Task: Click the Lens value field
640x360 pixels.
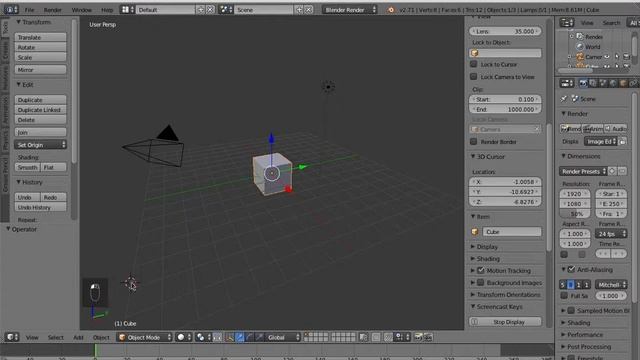Action: [505, 31]
